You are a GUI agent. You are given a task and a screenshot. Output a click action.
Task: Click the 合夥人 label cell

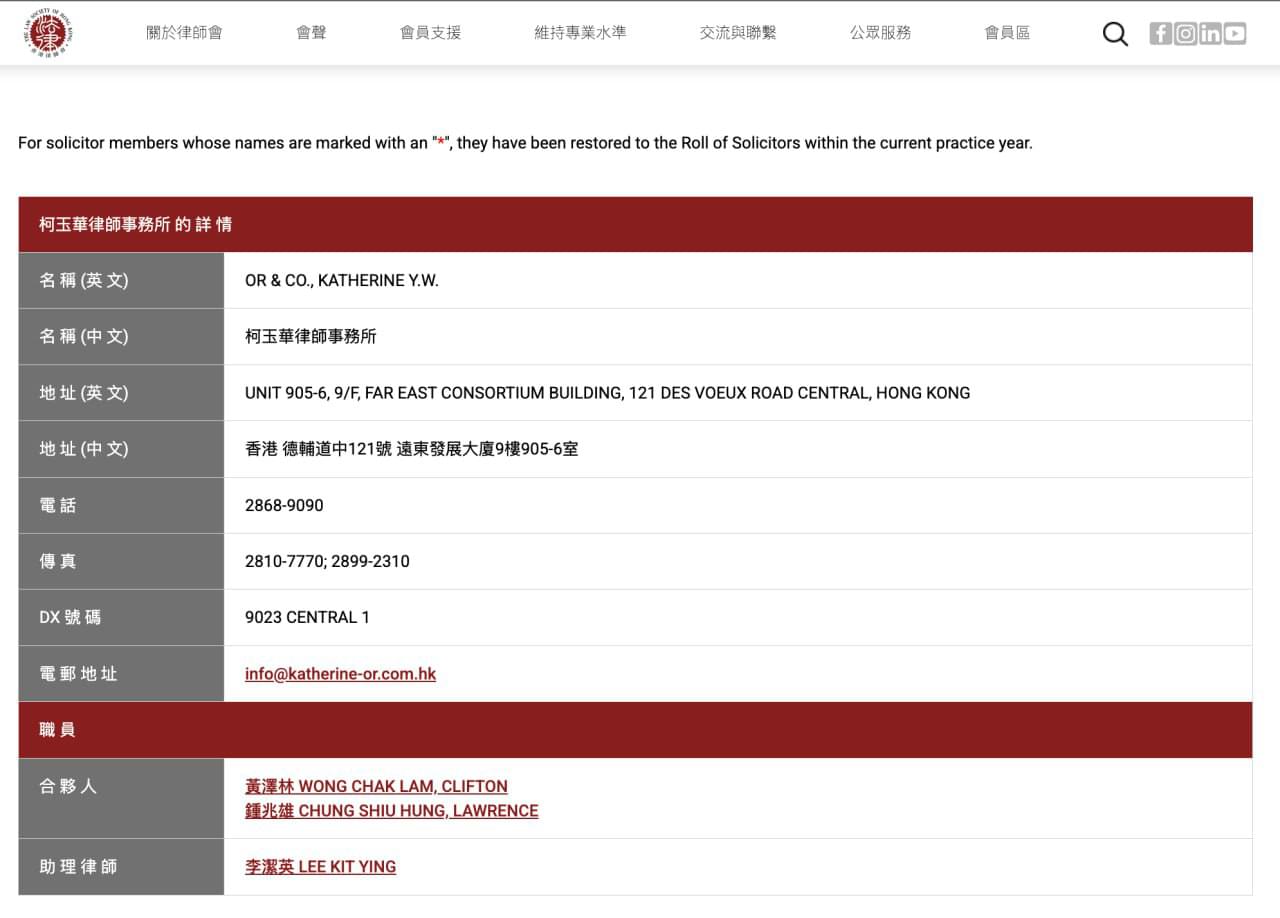click(x=121, y=798)
